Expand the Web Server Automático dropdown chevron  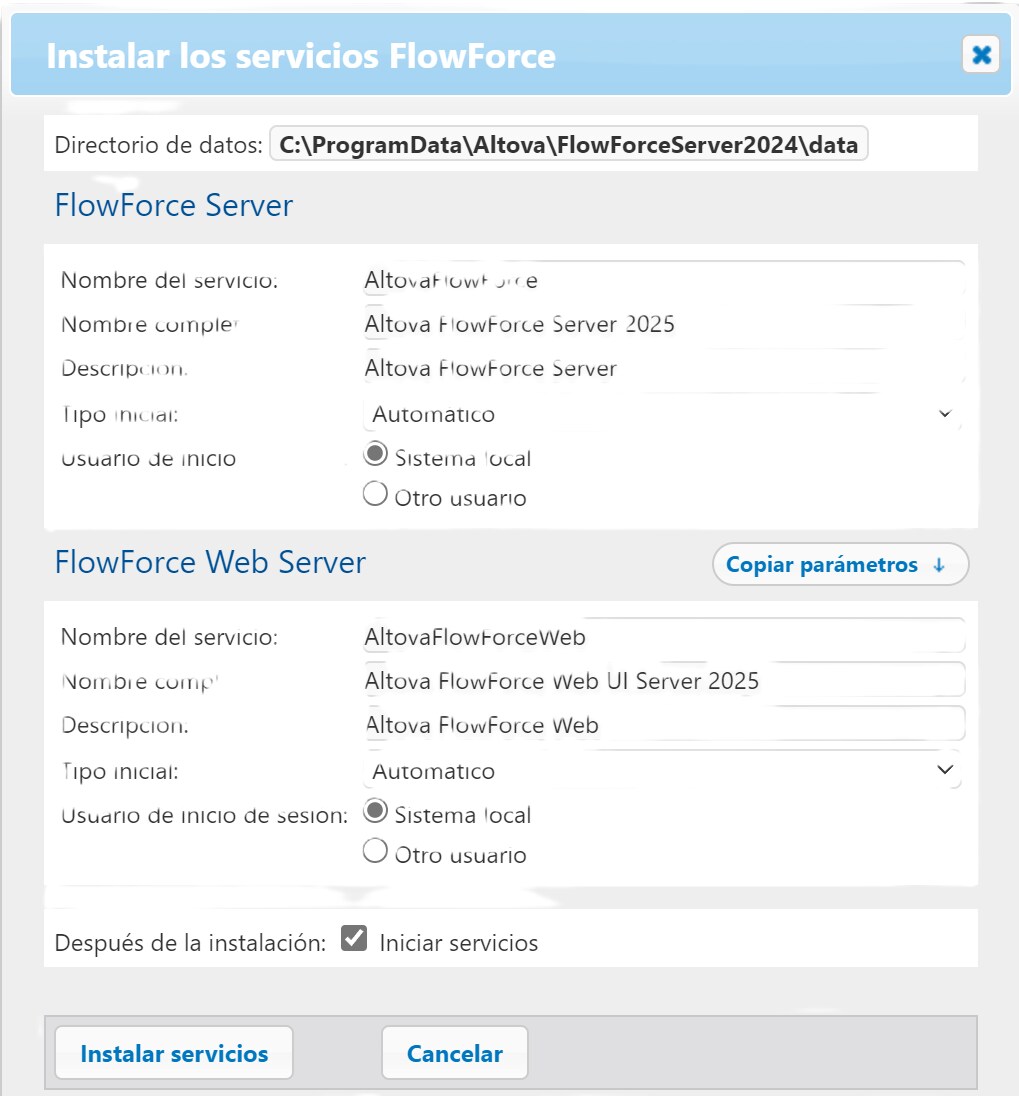tap(945, 770)
